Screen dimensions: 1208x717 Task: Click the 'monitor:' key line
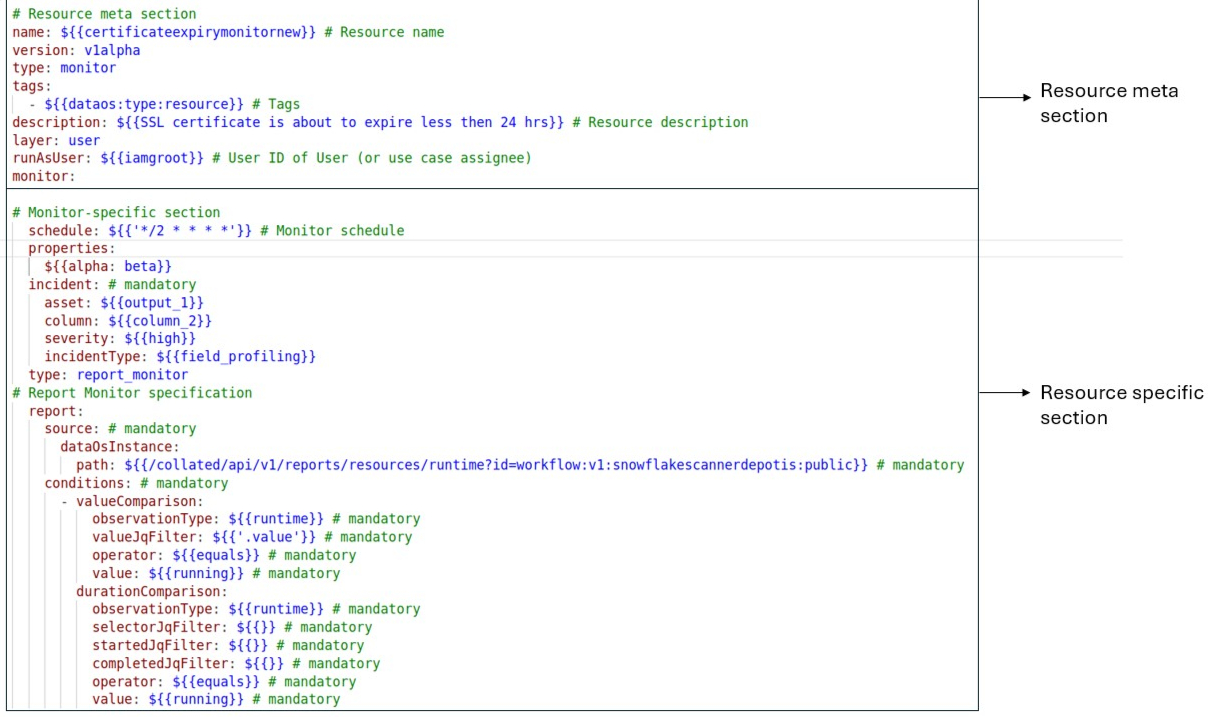click(44, 176)
